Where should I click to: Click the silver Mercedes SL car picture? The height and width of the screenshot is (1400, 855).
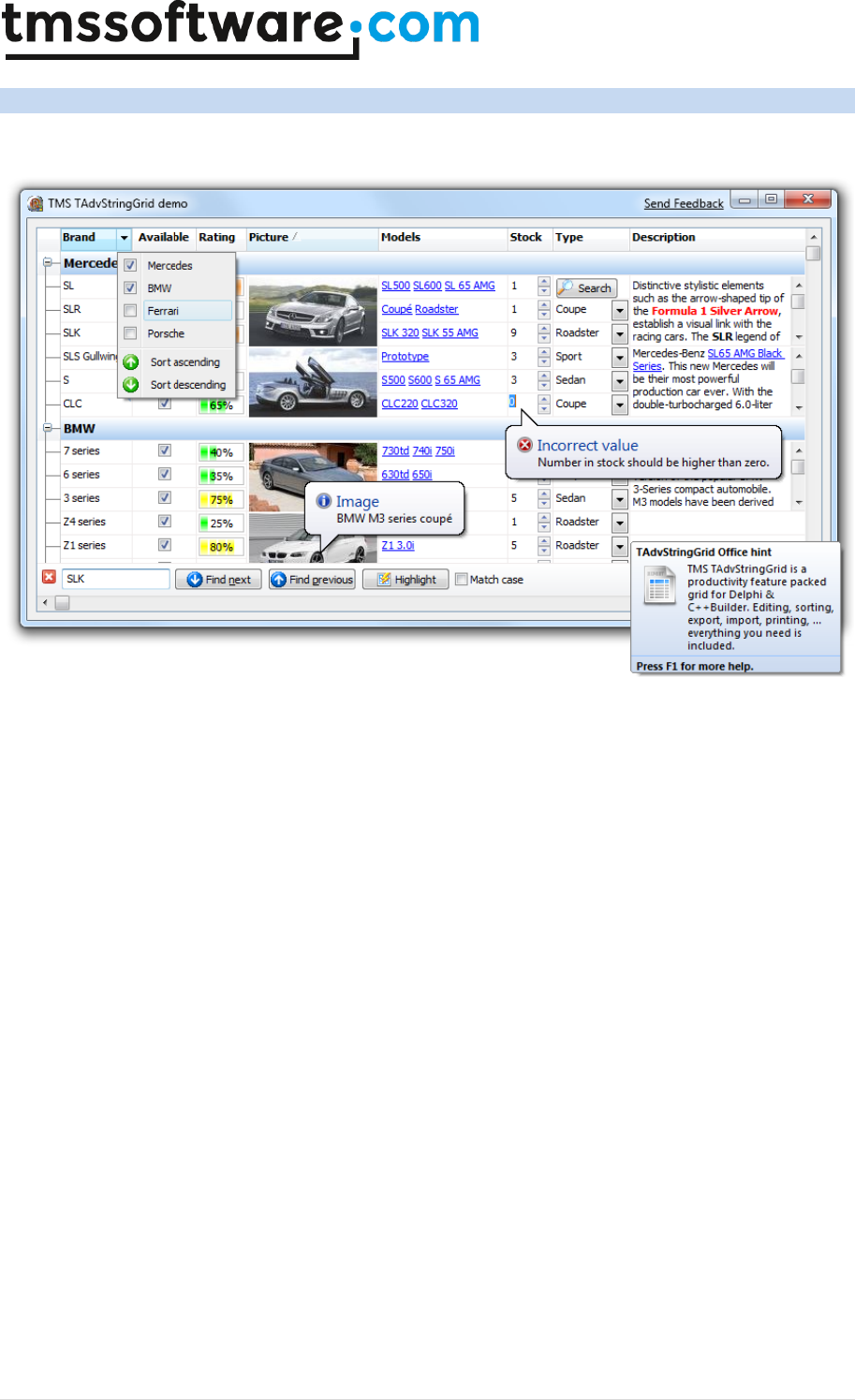[x=313, y=313]
